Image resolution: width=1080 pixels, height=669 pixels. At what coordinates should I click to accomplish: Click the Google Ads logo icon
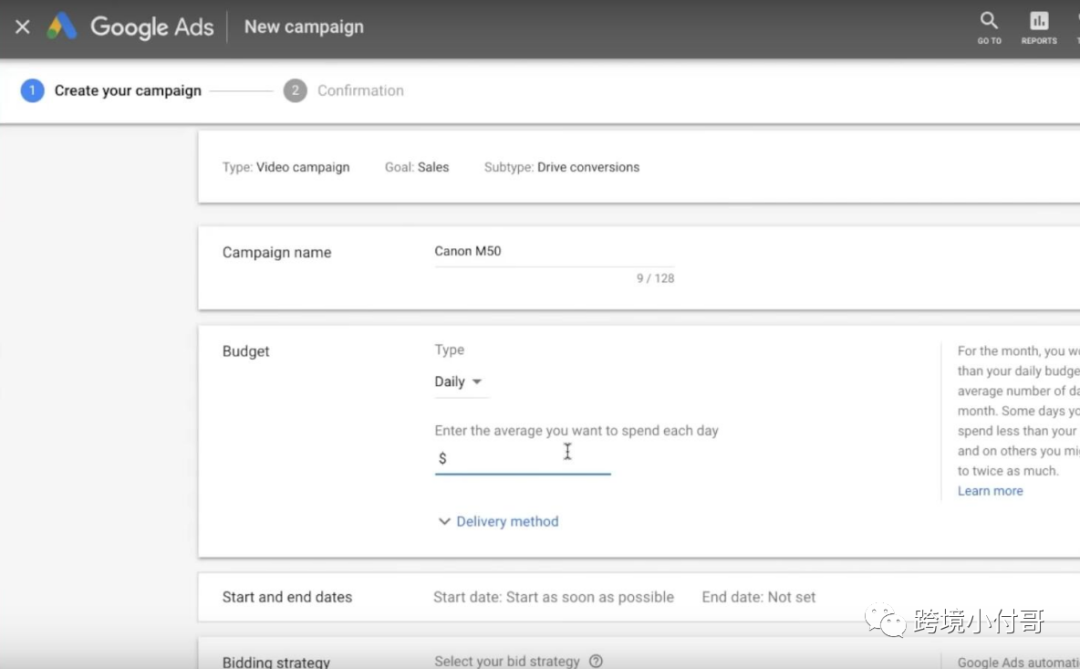point(62,27)
